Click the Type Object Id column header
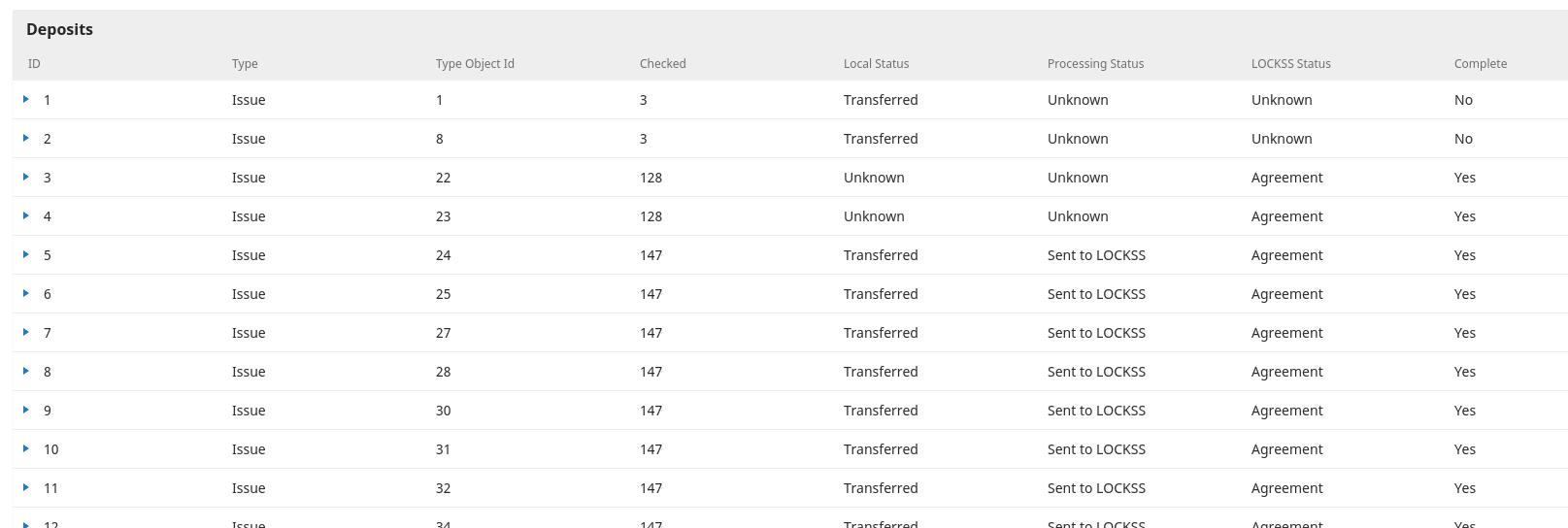1568x528 pixels. coord(475,64)
